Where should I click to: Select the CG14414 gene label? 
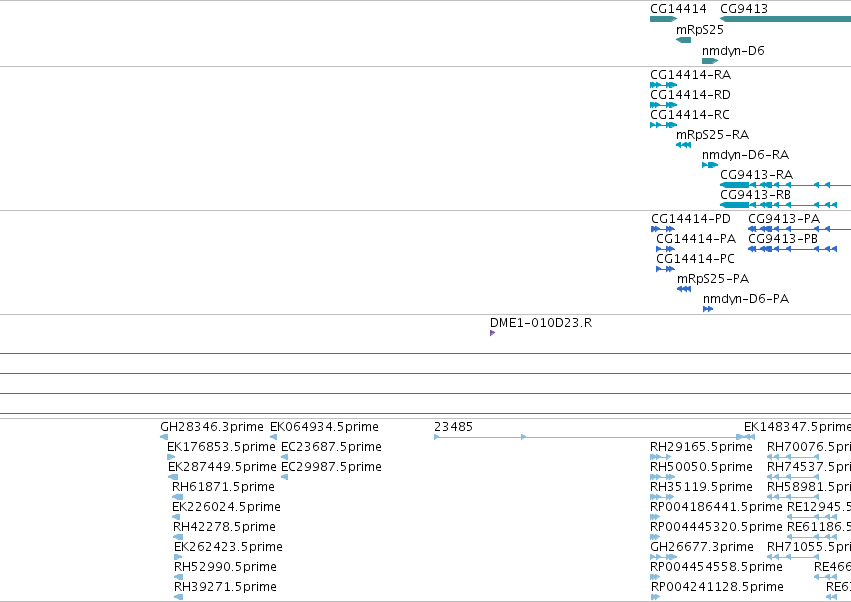click(678, 9)
